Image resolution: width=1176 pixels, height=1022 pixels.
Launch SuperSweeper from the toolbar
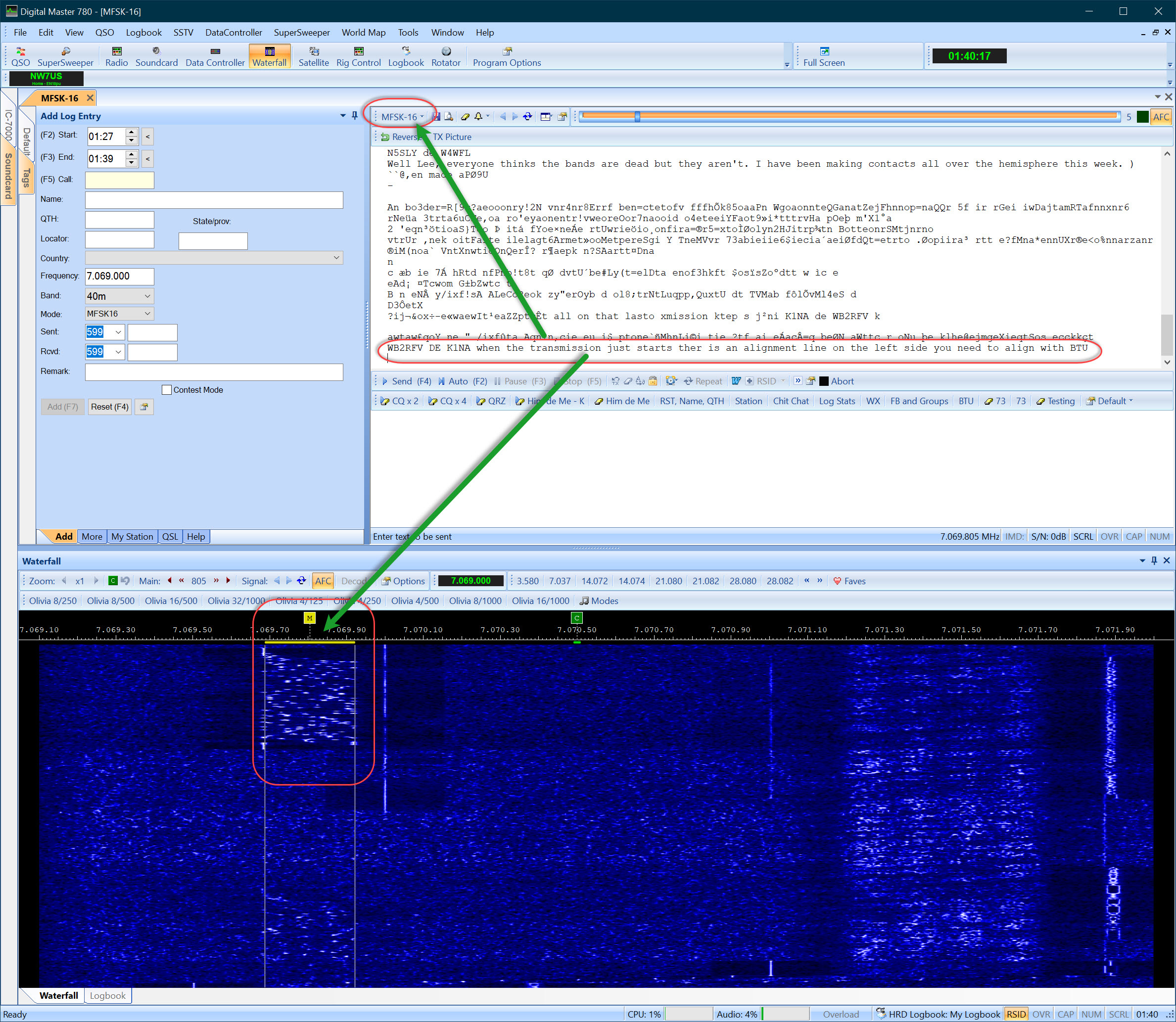pos(65,57)
